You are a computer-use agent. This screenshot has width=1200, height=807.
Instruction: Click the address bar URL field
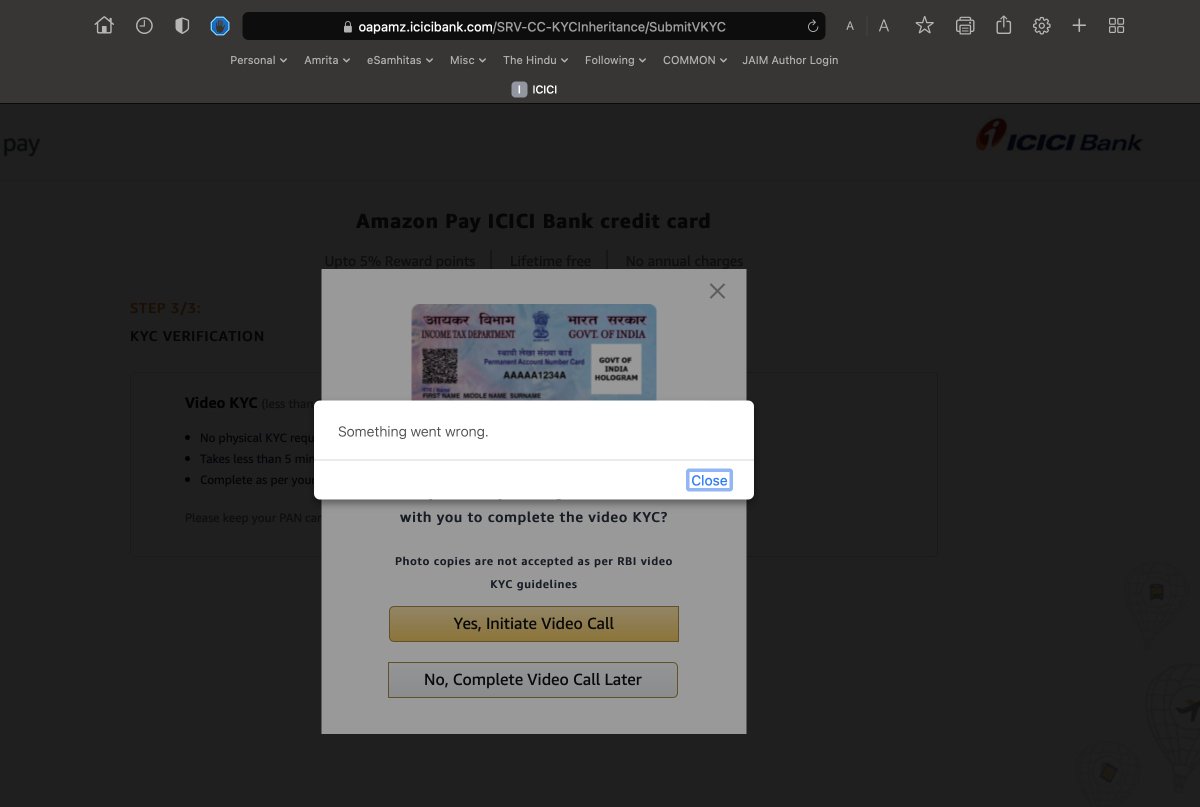[x=533, y=27]
